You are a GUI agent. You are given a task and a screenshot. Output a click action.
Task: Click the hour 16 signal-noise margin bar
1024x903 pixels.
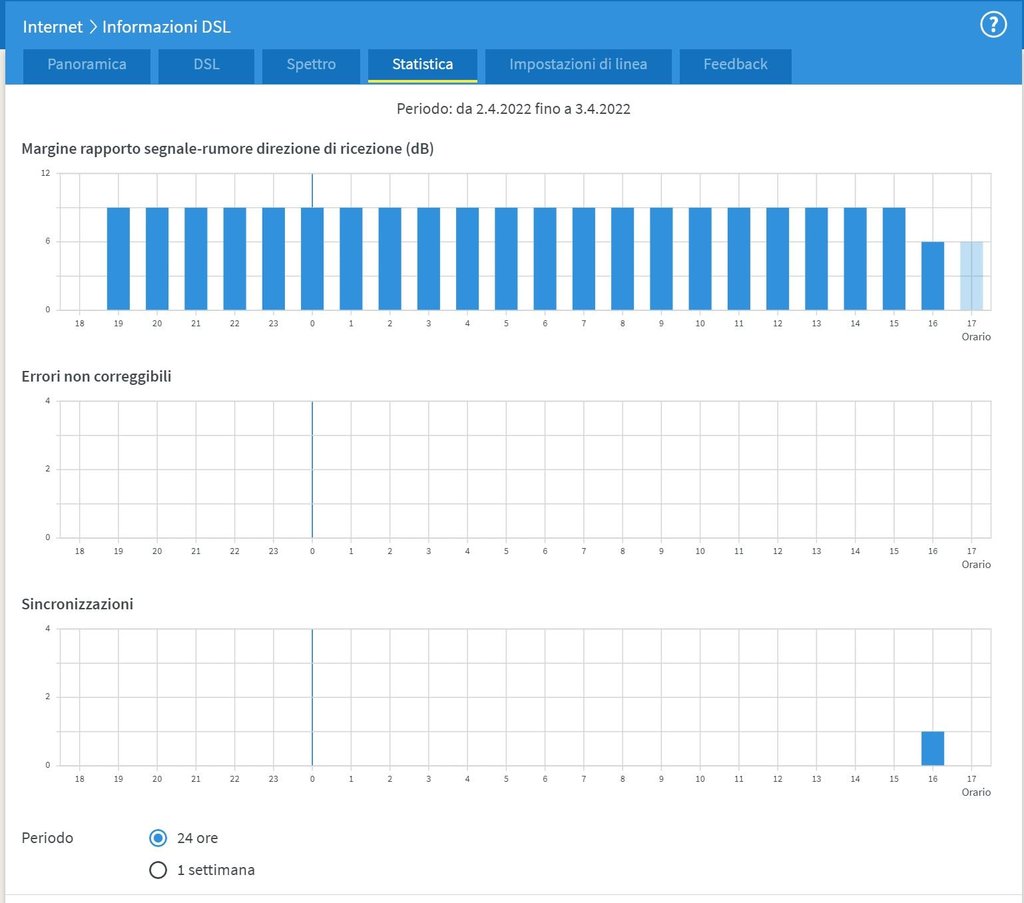coord(932,276)
